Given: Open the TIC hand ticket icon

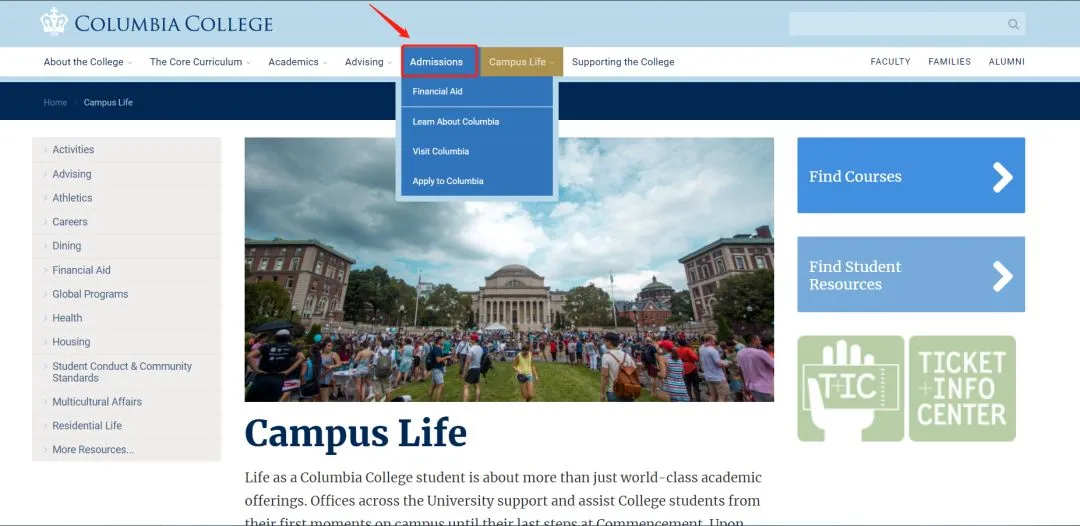Looking at the screenshot, I should pyautogui.click(x=850, y=388).
